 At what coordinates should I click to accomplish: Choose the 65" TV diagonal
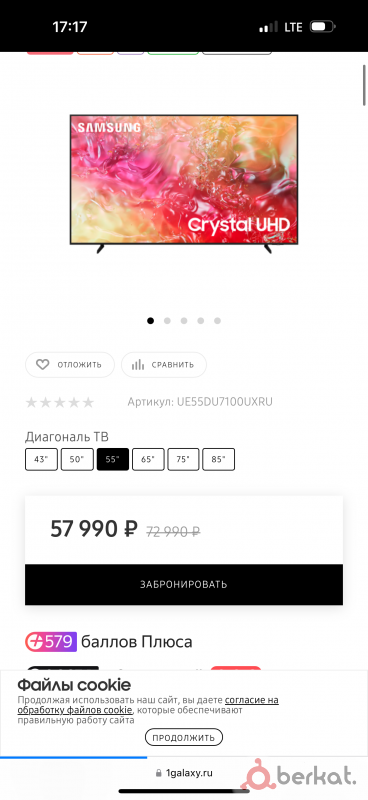pyautogui.click(x=148, y=459)
